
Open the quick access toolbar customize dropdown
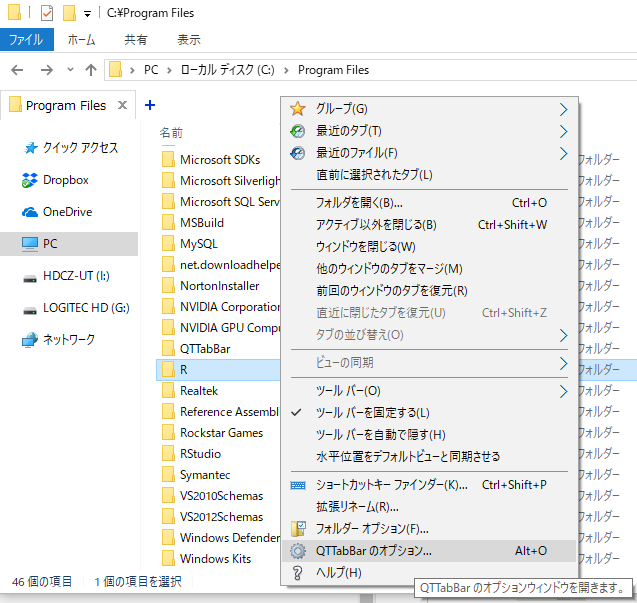tap(87, 14)
